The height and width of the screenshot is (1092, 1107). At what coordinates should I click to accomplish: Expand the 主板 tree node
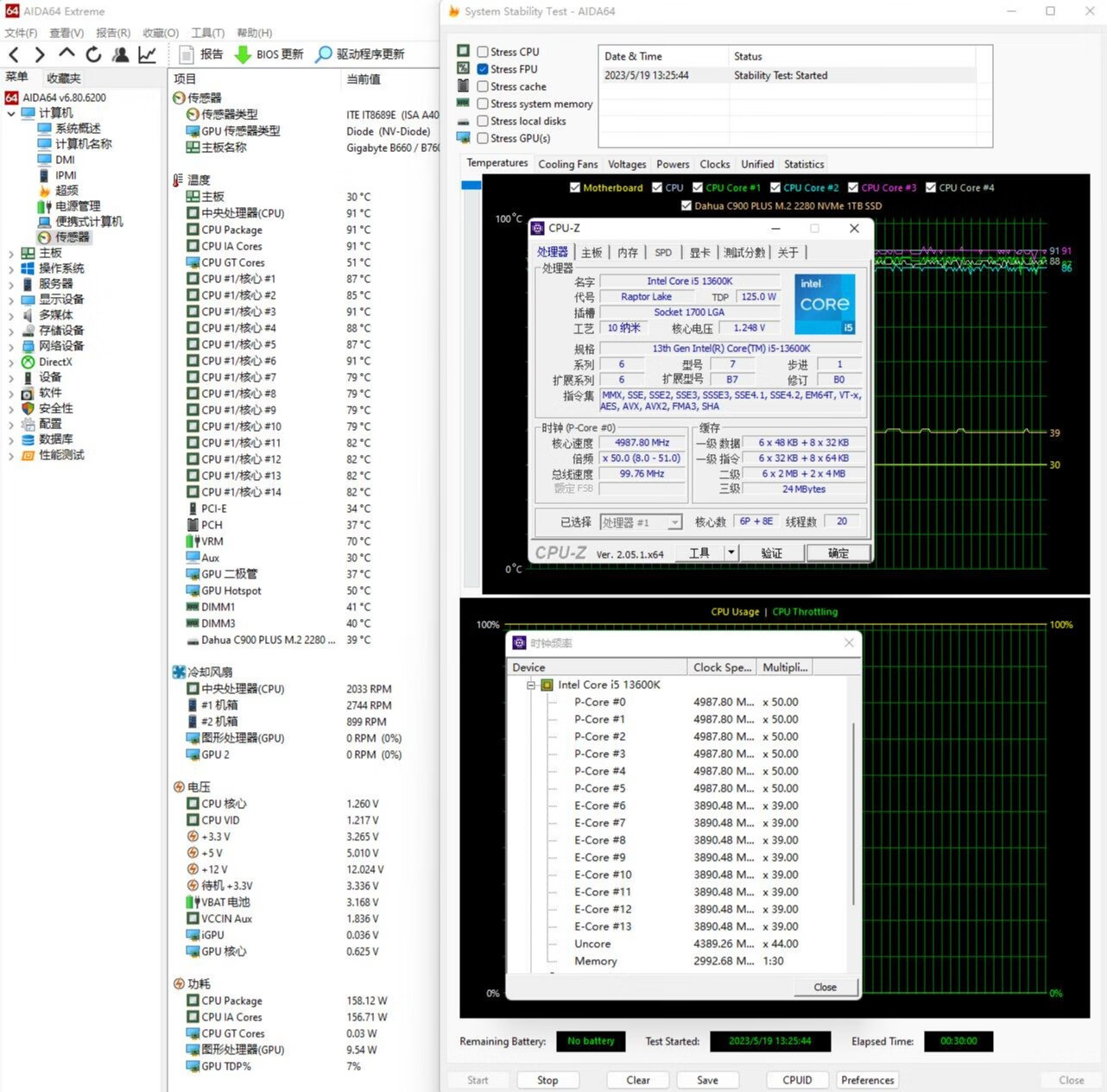(x=10, y=253)
